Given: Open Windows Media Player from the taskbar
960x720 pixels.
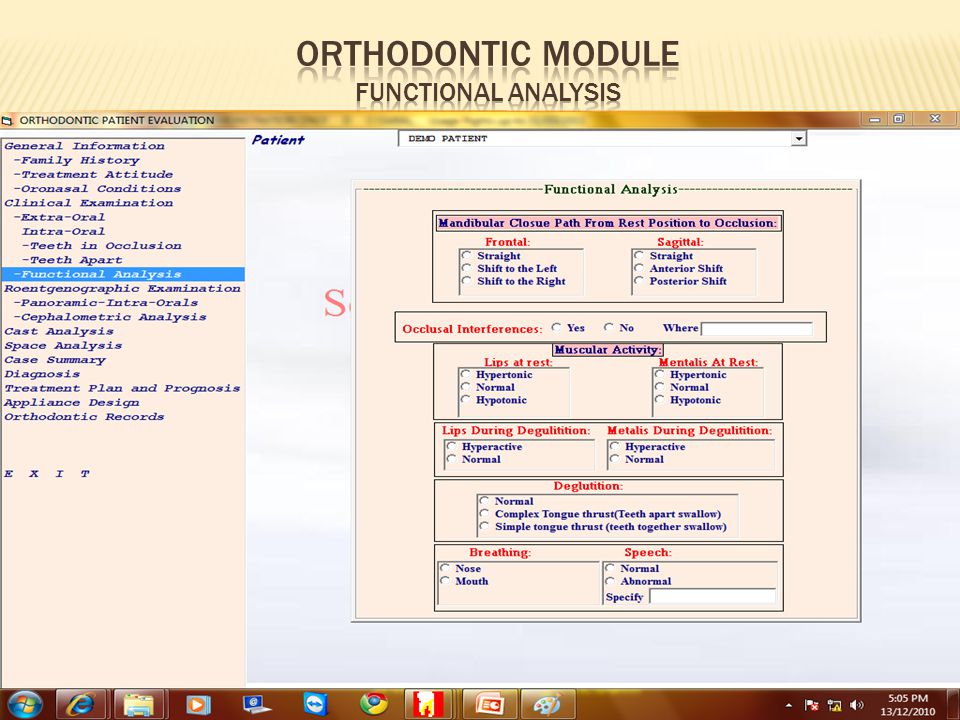Looking at the screenshot, I should [197, 704].
